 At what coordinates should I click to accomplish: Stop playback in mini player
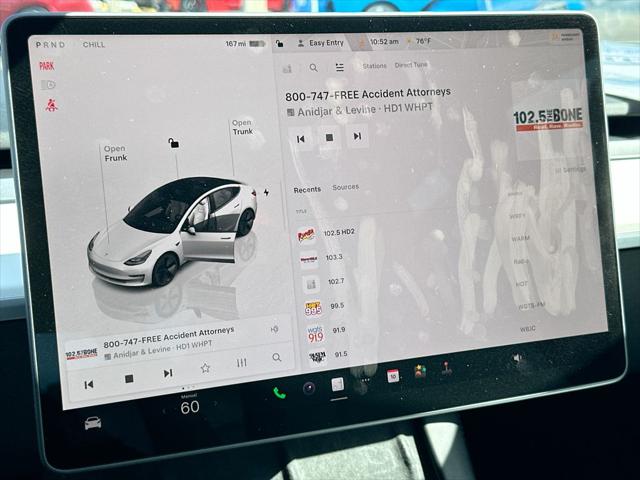129,379
